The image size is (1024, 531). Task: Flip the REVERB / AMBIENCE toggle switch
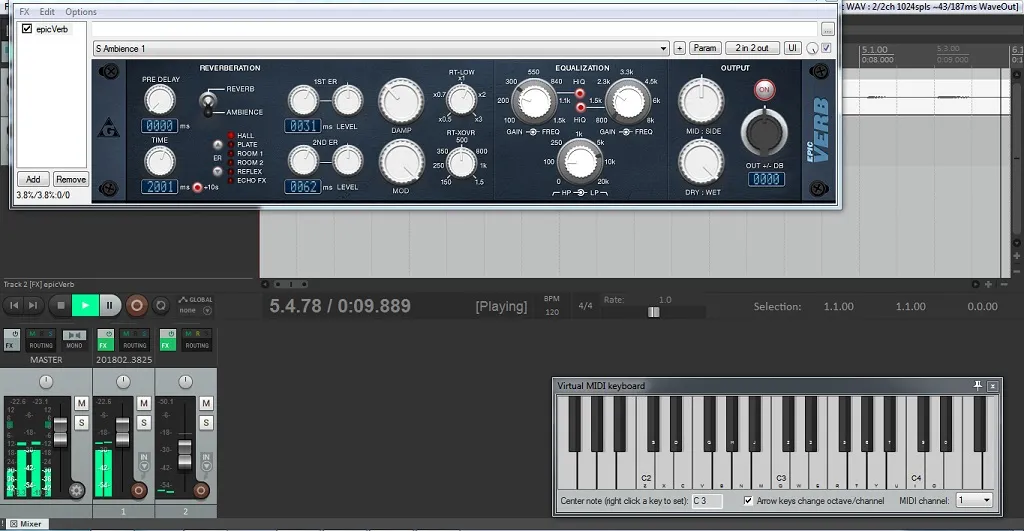point(208,102)
